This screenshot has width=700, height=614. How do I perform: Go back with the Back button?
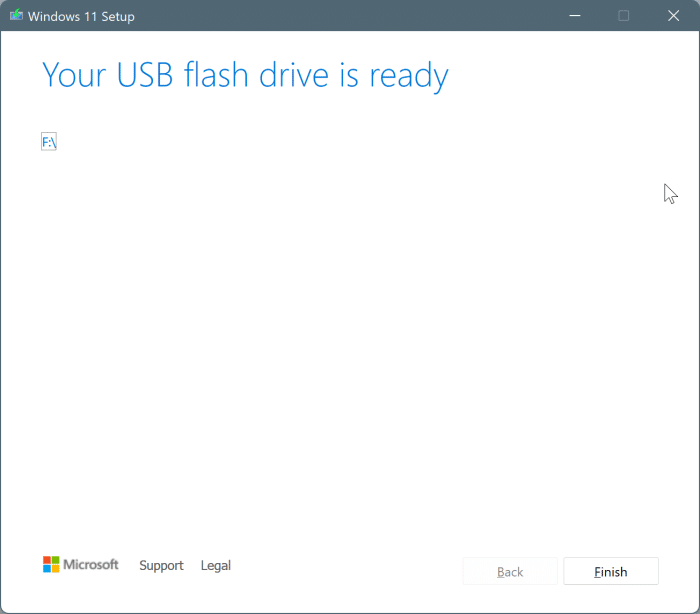510,571
